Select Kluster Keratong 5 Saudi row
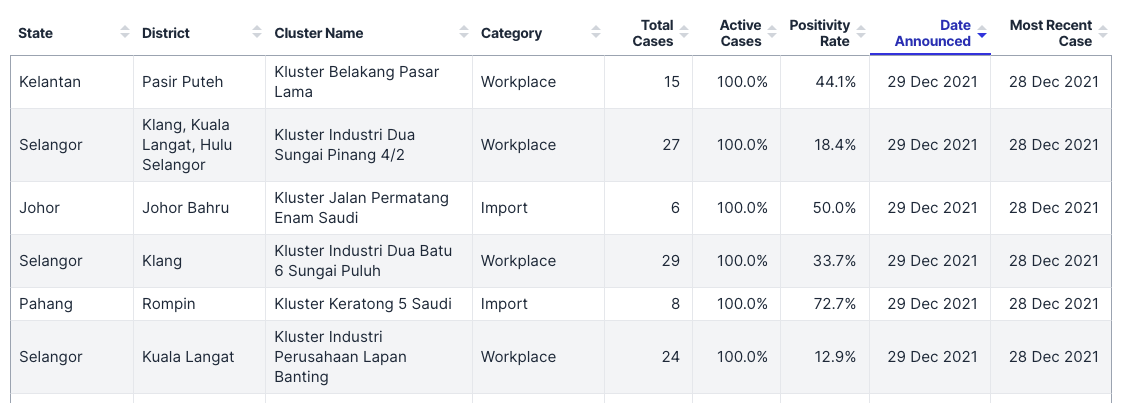Viewport: 1127px width, 403px height. tap(561, 304)
